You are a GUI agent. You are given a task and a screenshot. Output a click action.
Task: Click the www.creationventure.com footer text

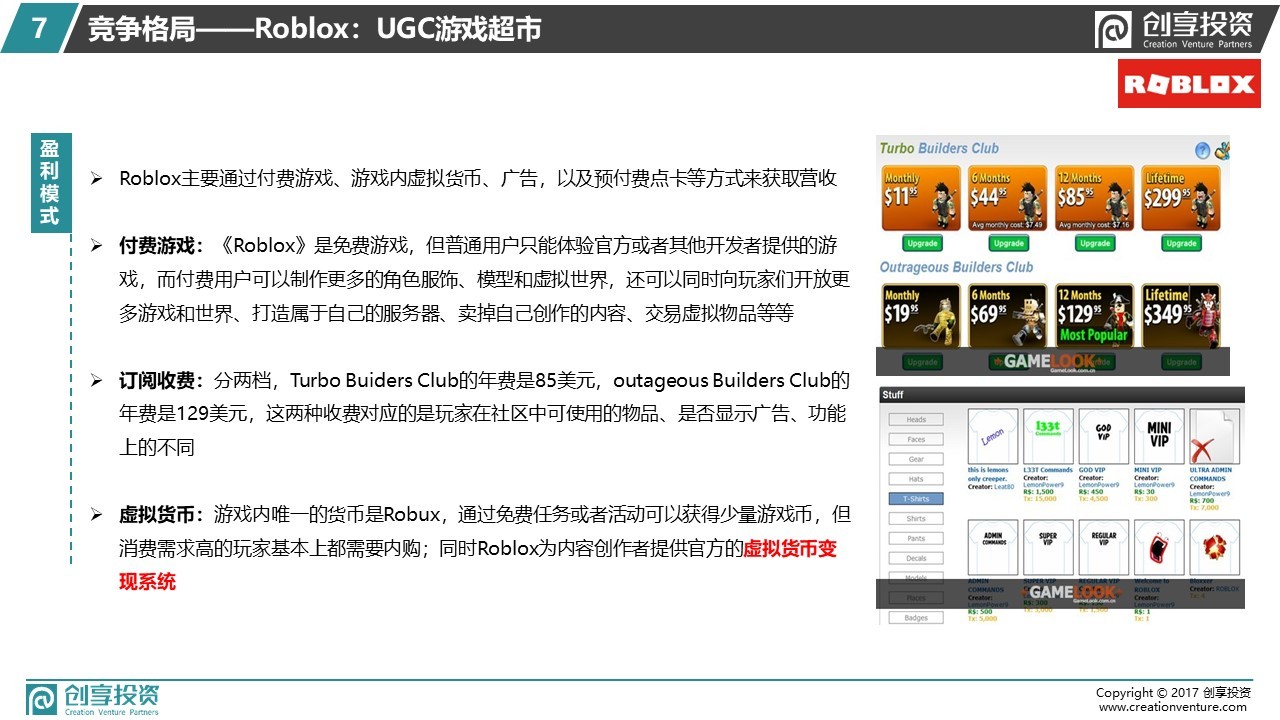1173,707
